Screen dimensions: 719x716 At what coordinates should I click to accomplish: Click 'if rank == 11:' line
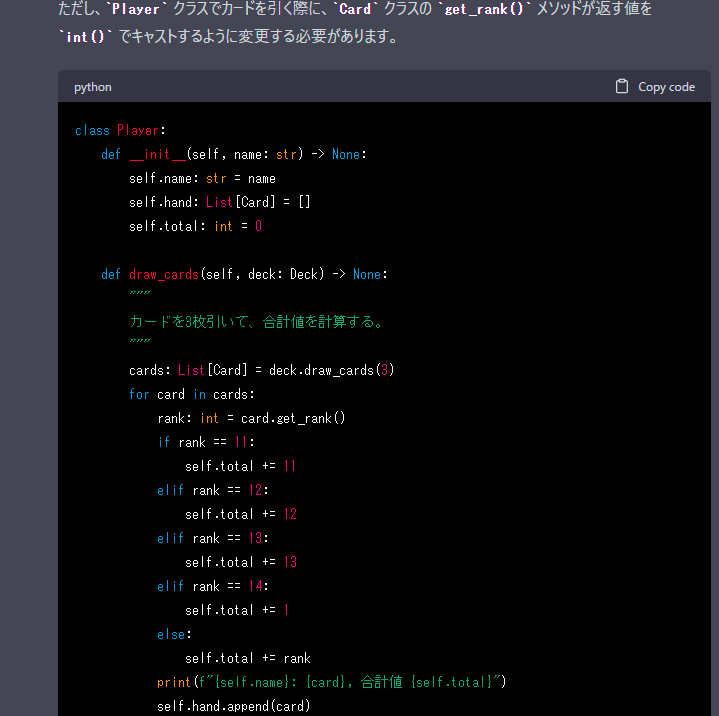(x=206, y=442)
